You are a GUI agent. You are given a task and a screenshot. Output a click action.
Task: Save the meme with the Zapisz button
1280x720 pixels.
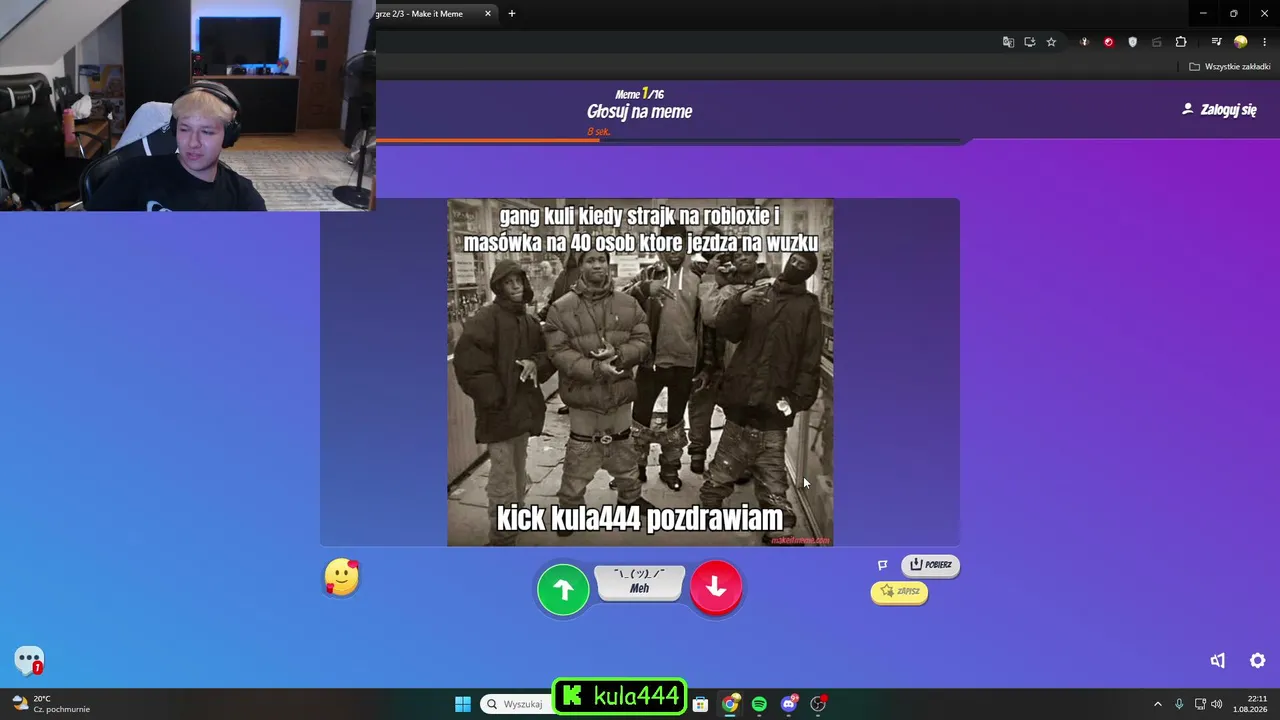[899, 592]
